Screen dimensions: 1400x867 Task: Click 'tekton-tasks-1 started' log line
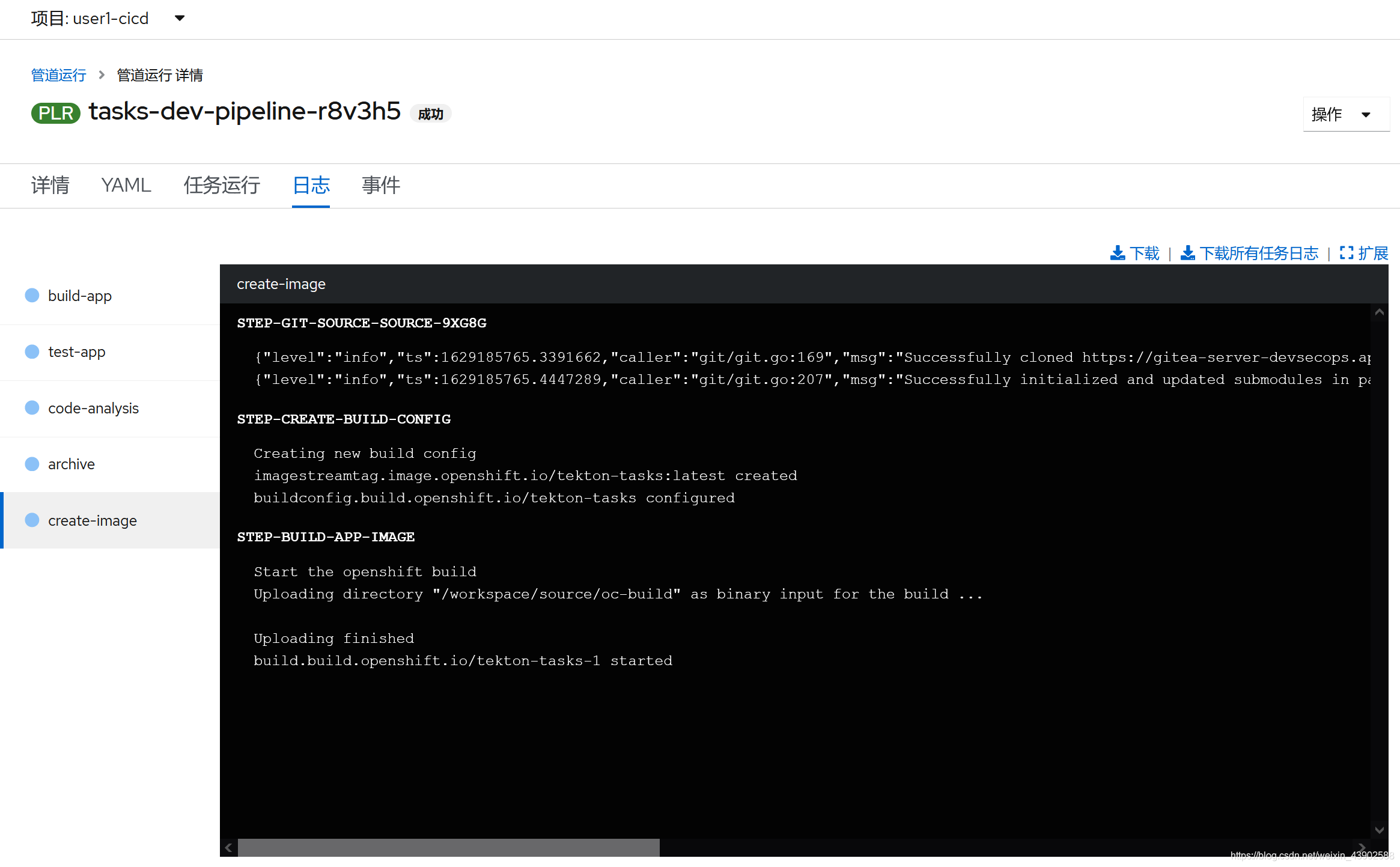(x=463, y=661)
